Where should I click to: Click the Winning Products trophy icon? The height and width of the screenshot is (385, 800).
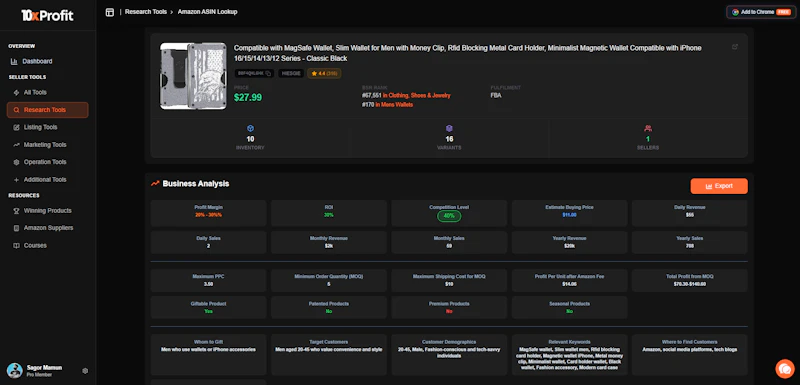click(x=16, y=211)
